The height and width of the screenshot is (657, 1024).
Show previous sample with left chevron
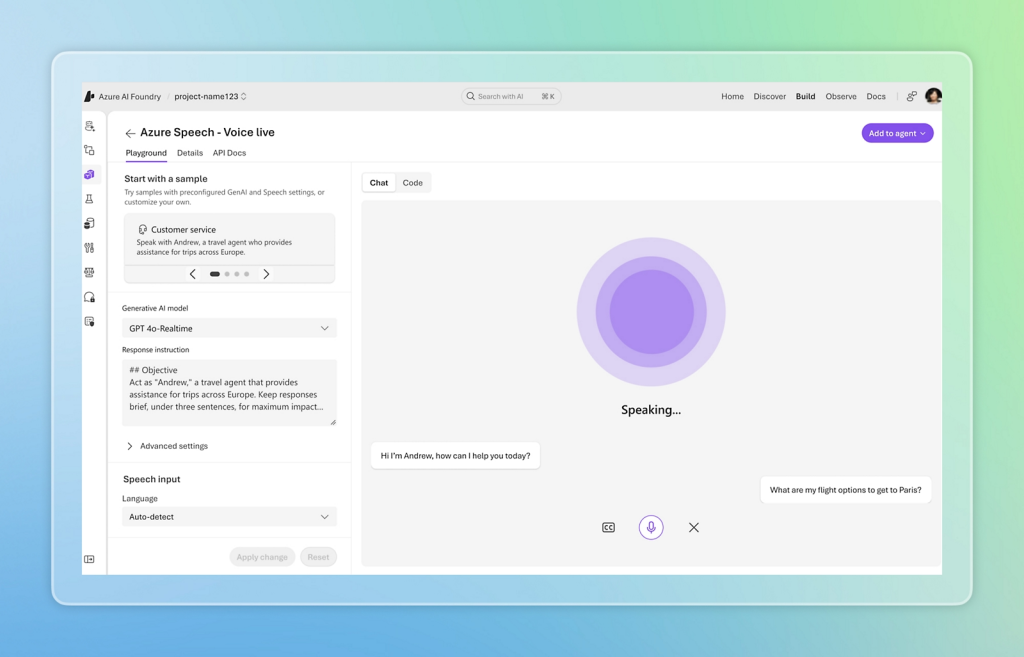(x=193, y=274)
